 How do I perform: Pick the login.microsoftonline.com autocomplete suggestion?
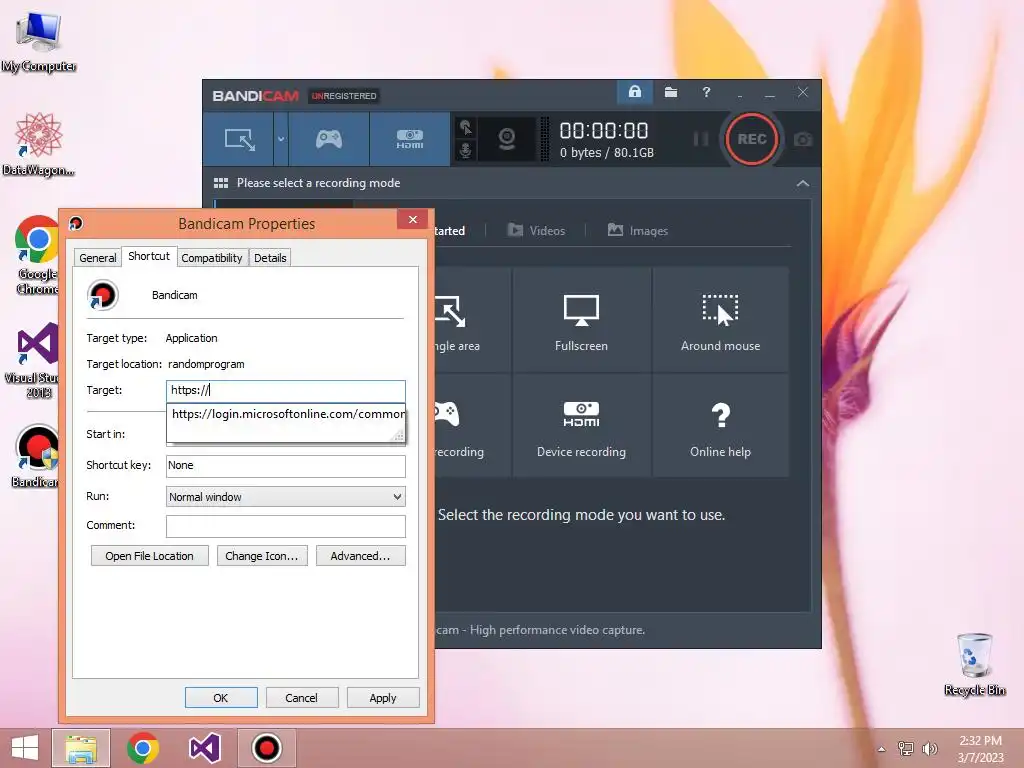pyautogui.click(x=286, y=414)
